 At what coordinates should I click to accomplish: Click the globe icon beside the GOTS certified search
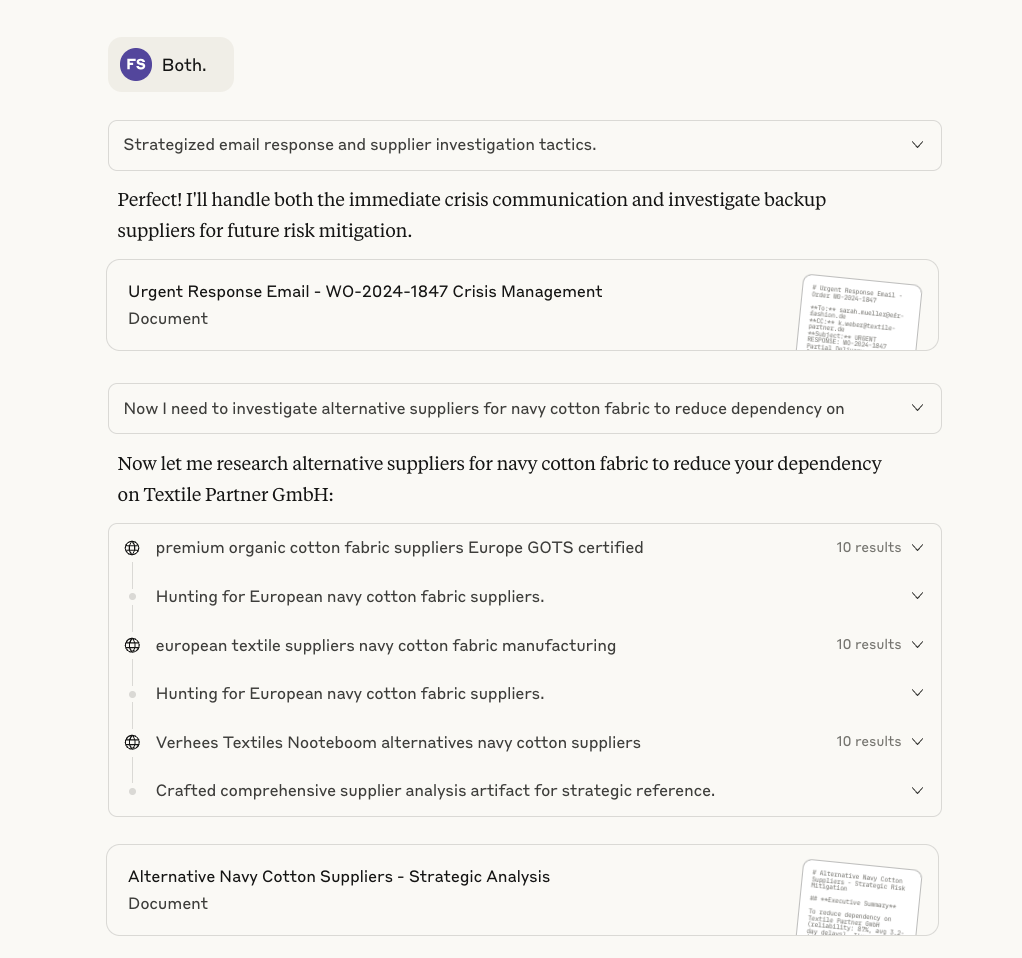click(x=132, y=547)
